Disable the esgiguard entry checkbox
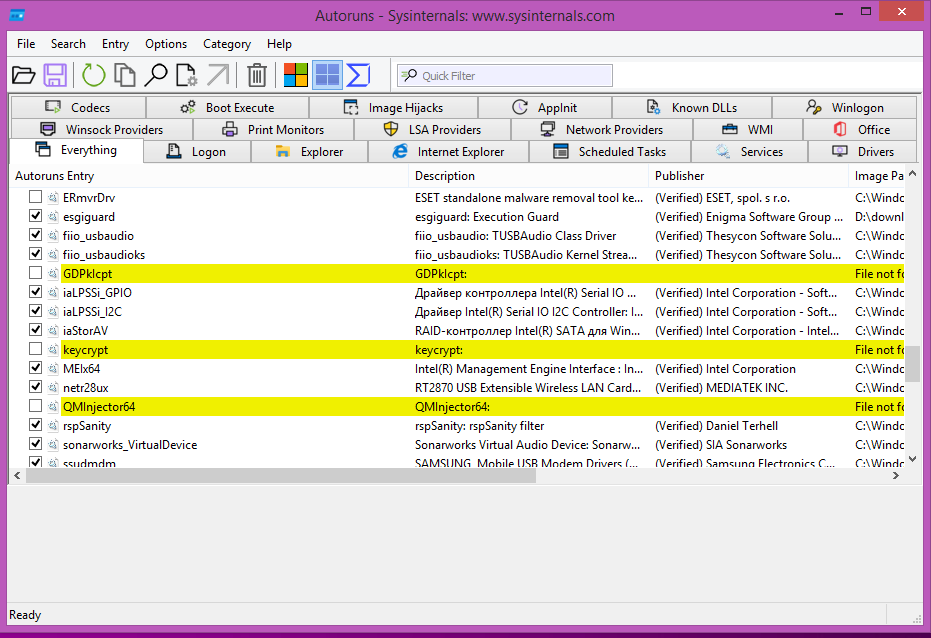The image size is (931, 638). coord(36,216)
